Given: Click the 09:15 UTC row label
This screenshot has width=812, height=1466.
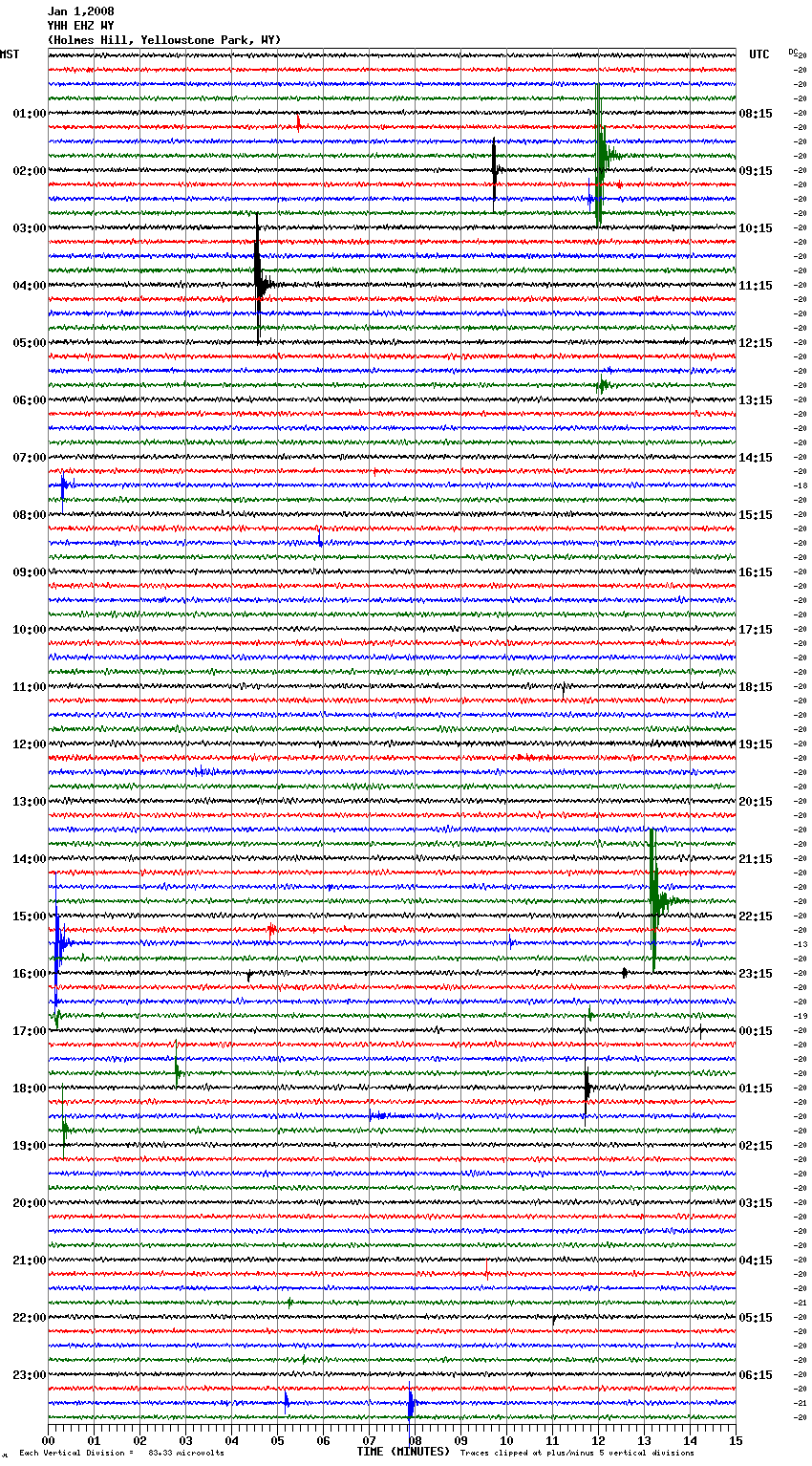Looking at the screenshot, I should [756, 171].
